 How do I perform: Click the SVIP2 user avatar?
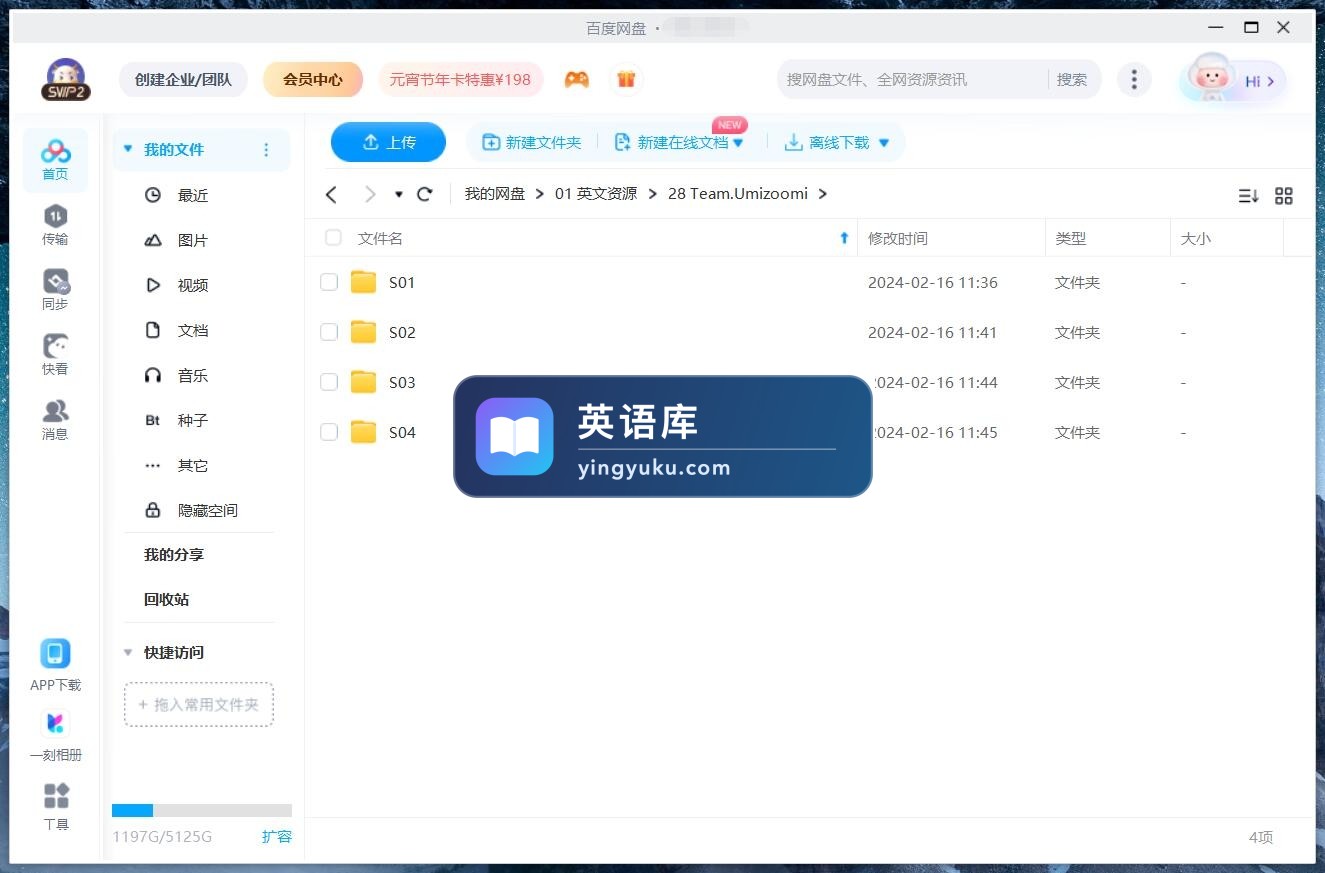click(x=65, y=79)
